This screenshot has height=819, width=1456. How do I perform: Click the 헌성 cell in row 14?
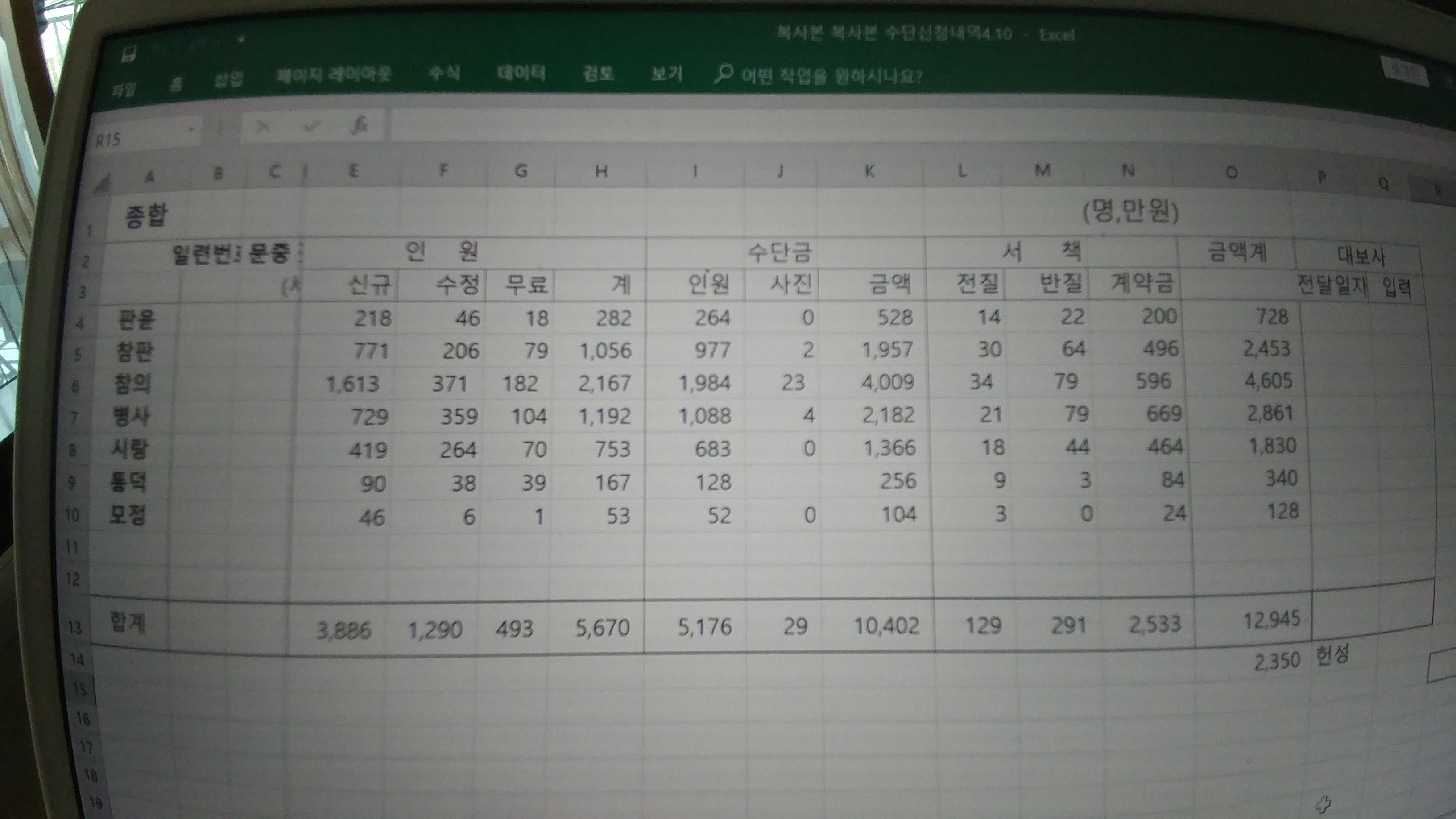pyautogui.click(x=1332, y=656)
